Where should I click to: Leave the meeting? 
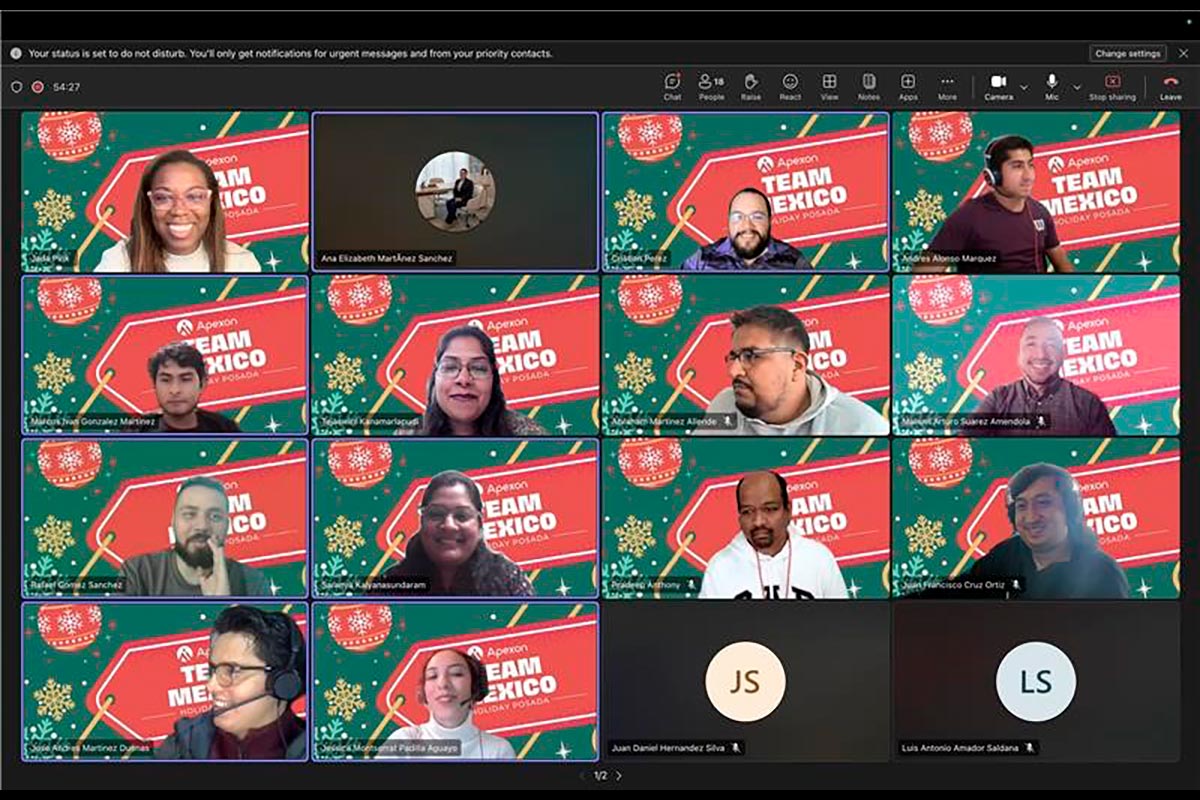pyautogui.click(x=1170, y=86)
